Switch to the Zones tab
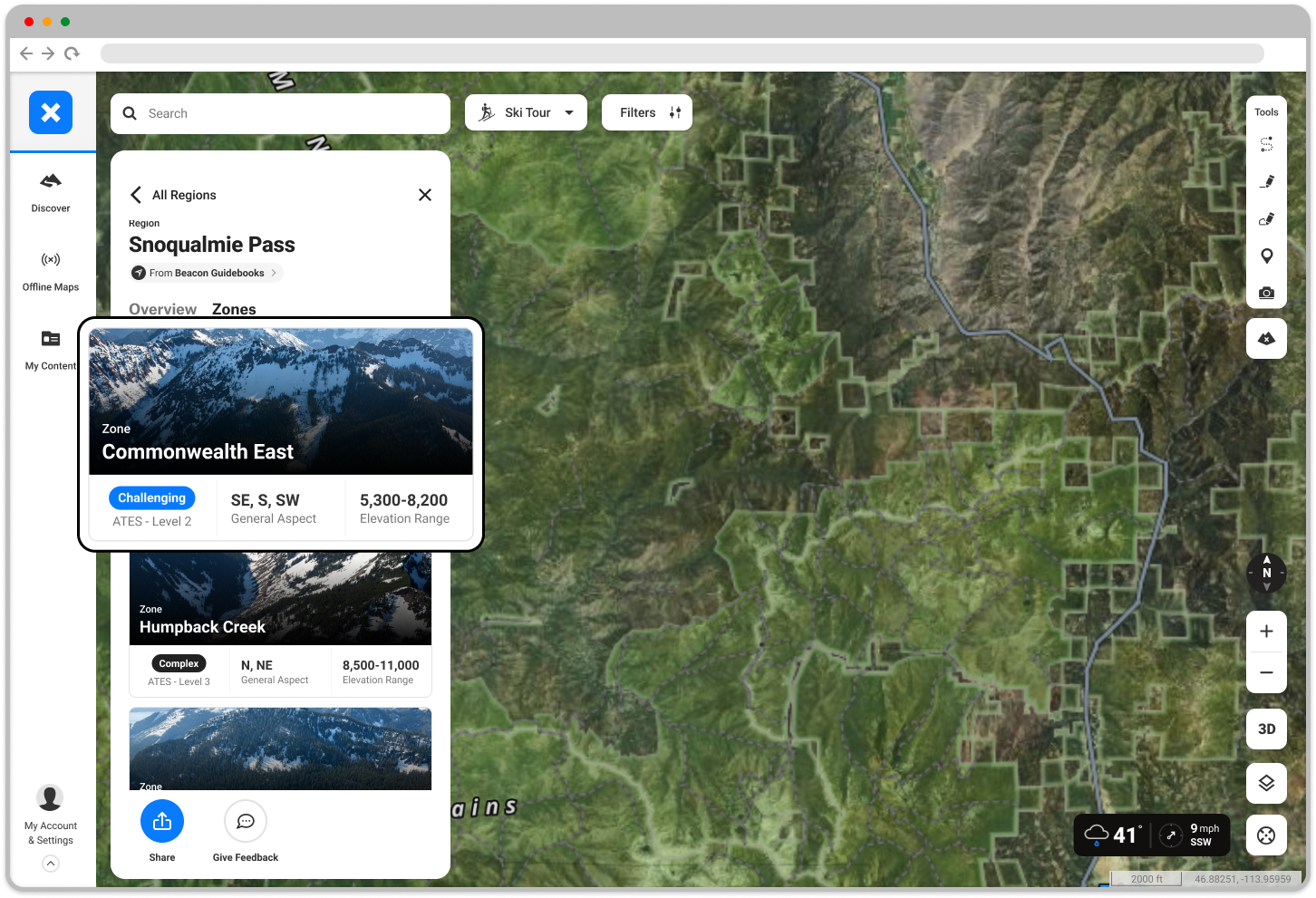Image resolution: width=1316 pixels, height=898 pixels. click(x=234, y=309)
